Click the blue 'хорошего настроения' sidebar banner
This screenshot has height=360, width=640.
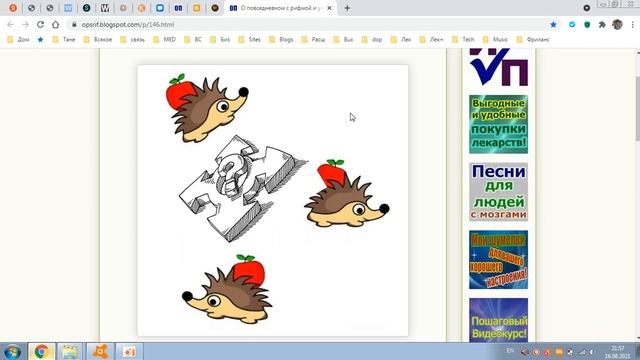click(x=498, y=260)
